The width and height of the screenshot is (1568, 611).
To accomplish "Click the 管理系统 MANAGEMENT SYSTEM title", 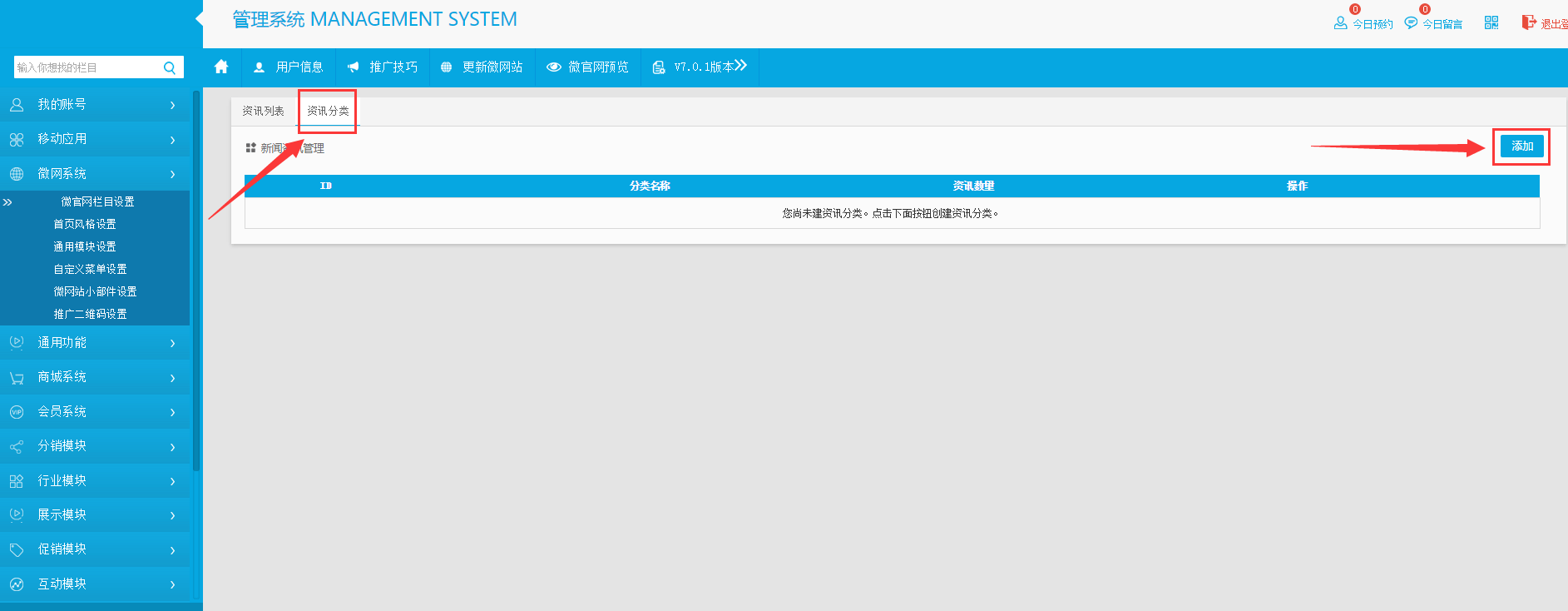I will pyautogui.click(x=374, y=19).
